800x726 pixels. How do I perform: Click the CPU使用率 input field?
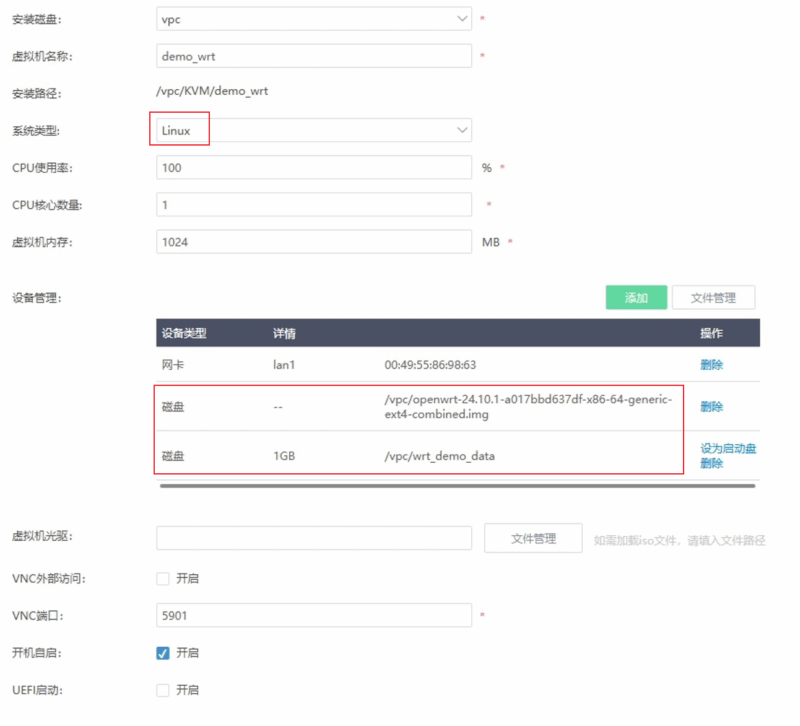[x=313, y=168]
